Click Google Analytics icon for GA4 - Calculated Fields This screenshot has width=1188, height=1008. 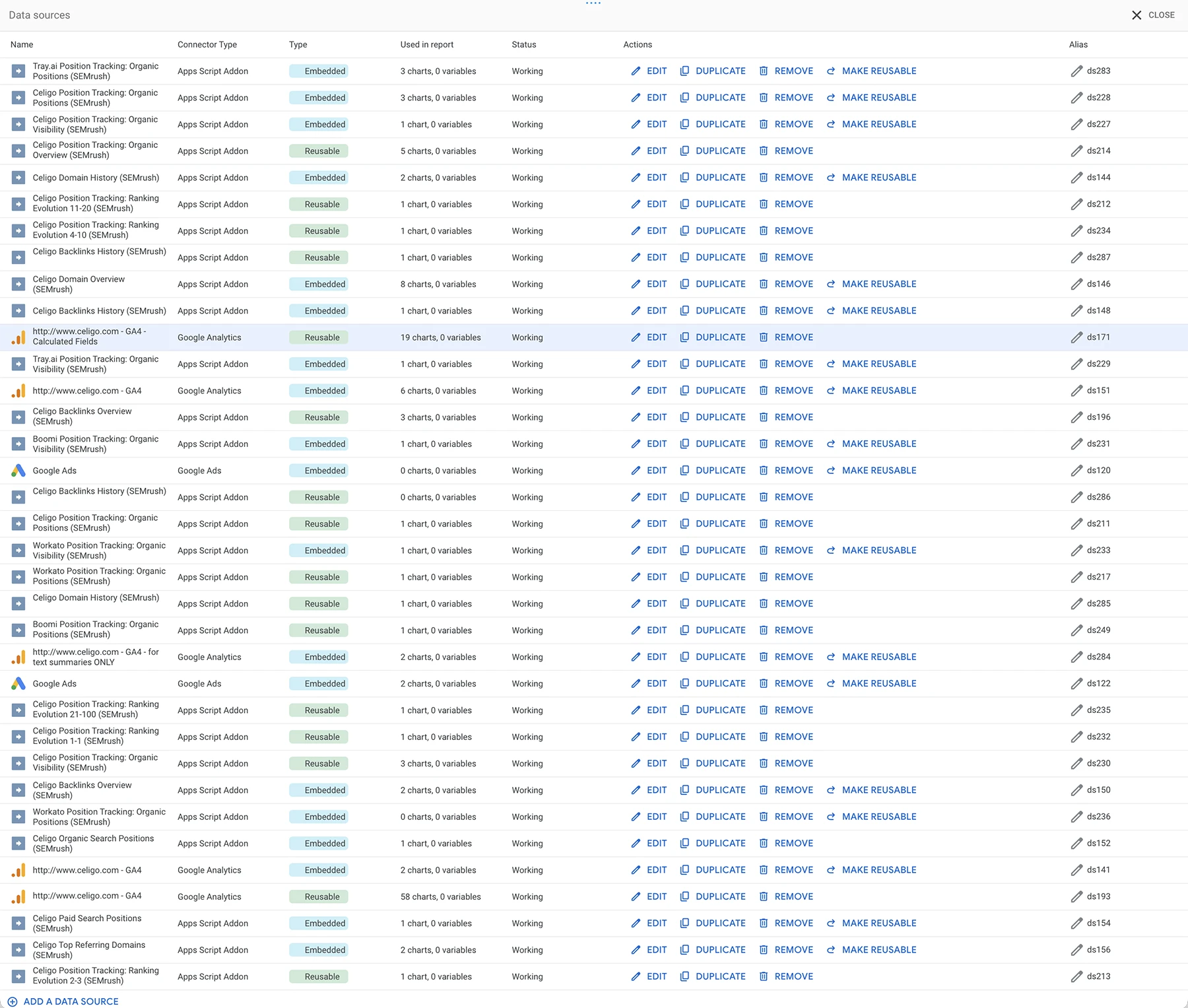18,337
